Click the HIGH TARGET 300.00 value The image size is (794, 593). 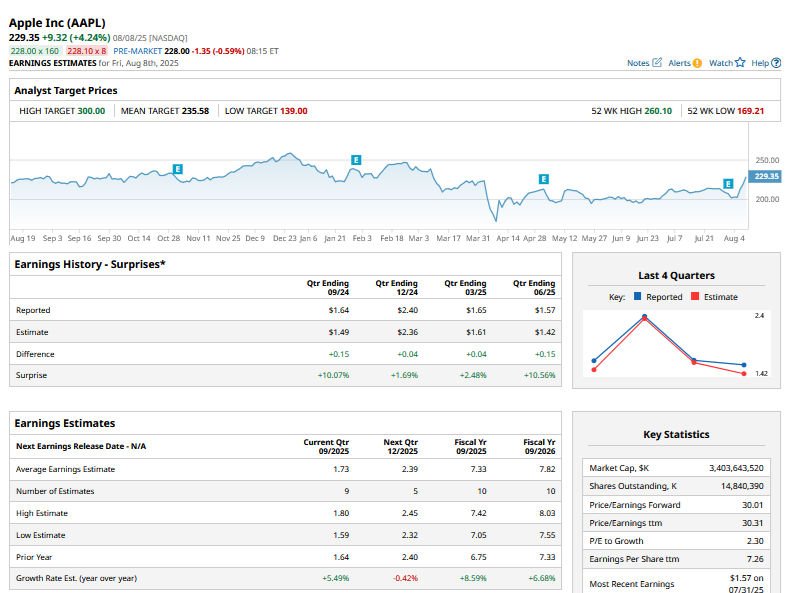[91, 111]
